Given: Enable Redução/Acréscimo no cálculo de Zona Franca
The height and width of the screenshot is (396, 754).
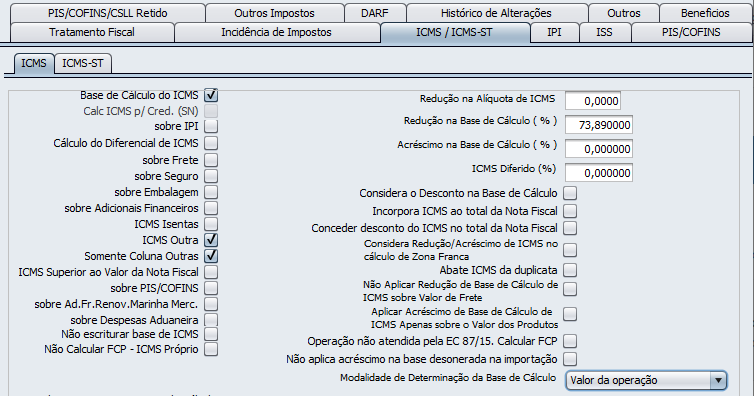Looking at the screenshot, I should (570, 250).
